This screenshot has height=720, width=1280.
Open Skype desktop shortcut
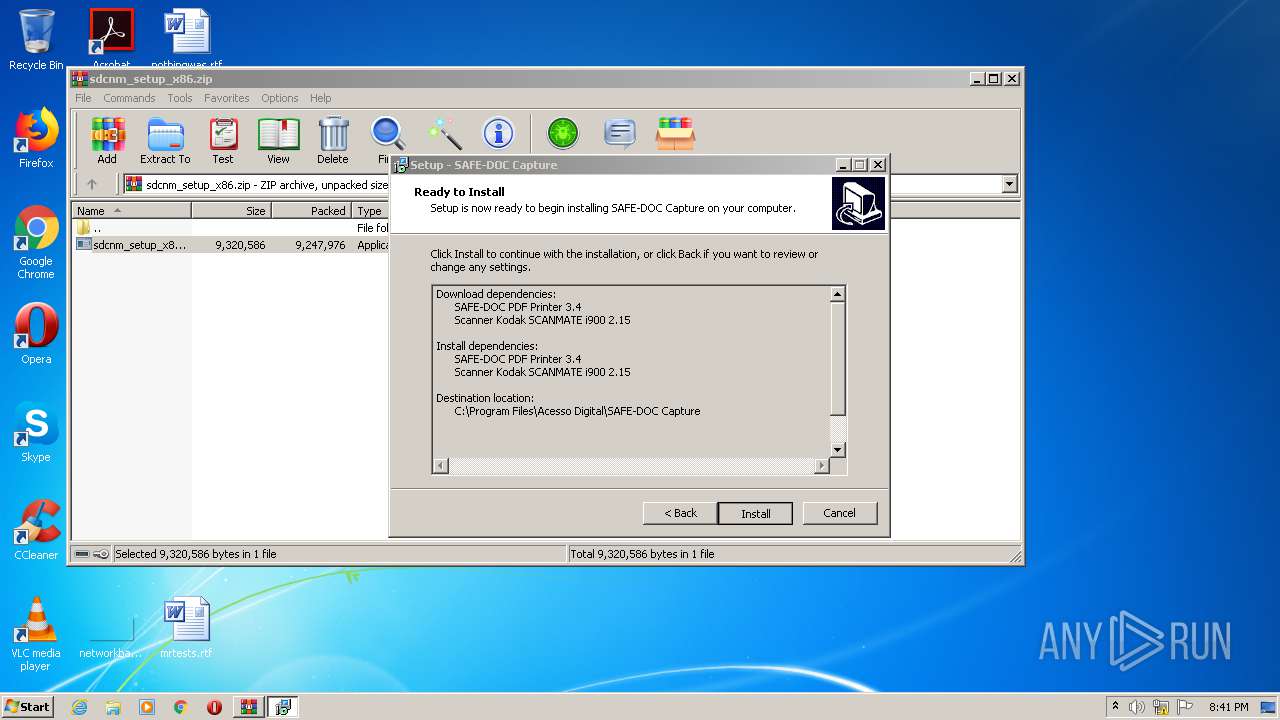(36, 432)
